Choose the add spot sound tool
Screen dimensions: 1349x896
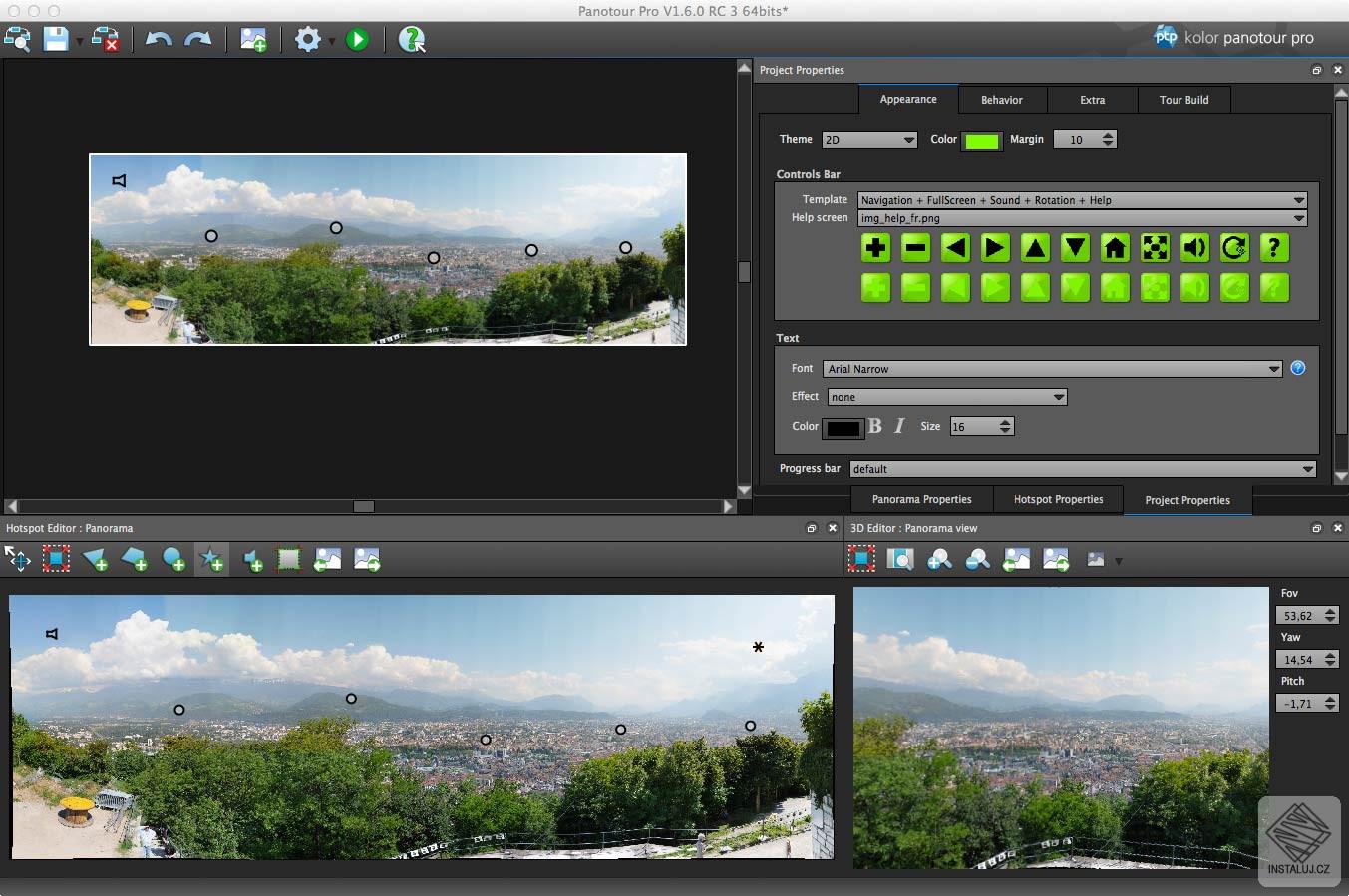pyautogui.click(x=251, y=559)
